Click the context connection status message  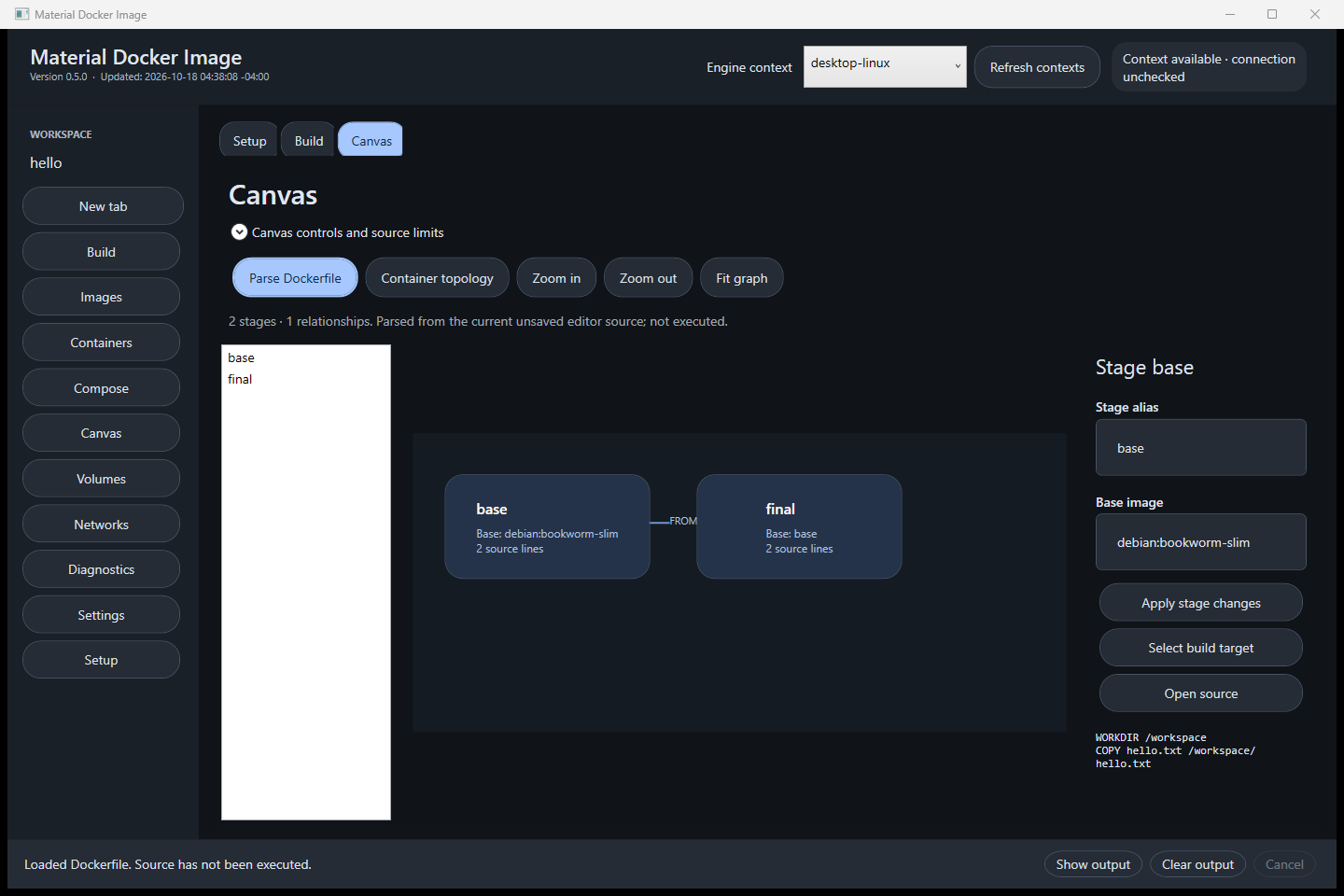pyautogui.click(x=1209, y=67)
